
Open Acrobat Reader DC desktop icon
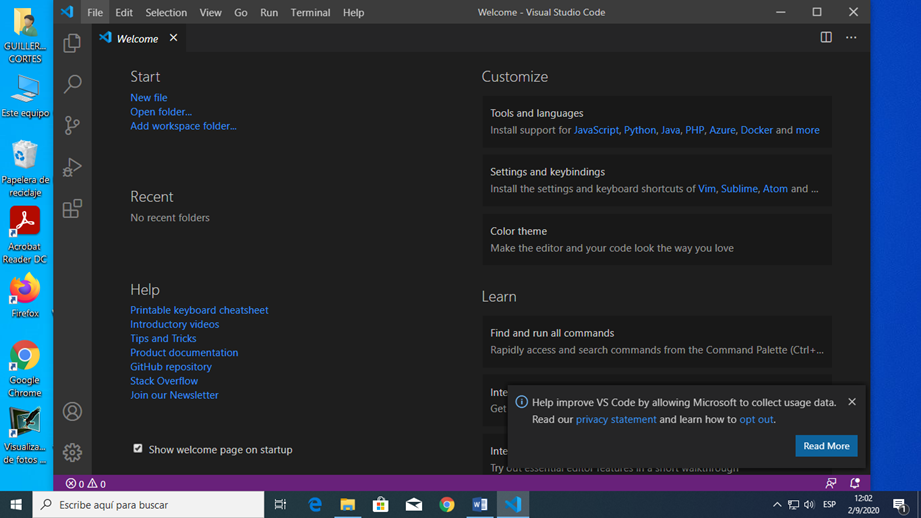coord(25,235)
